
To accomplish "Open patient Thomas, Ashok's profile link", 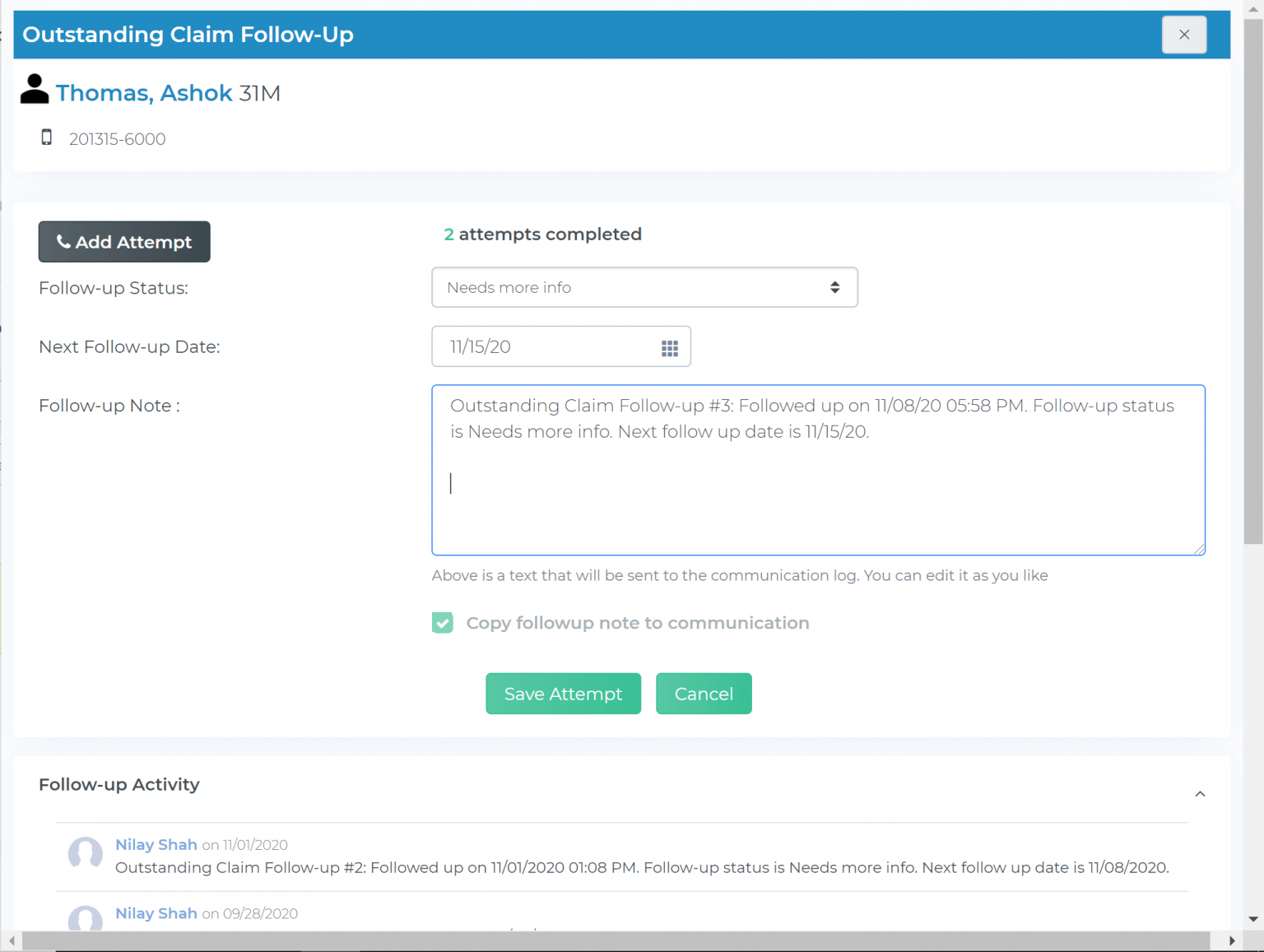I will click(x=144, y=93).
